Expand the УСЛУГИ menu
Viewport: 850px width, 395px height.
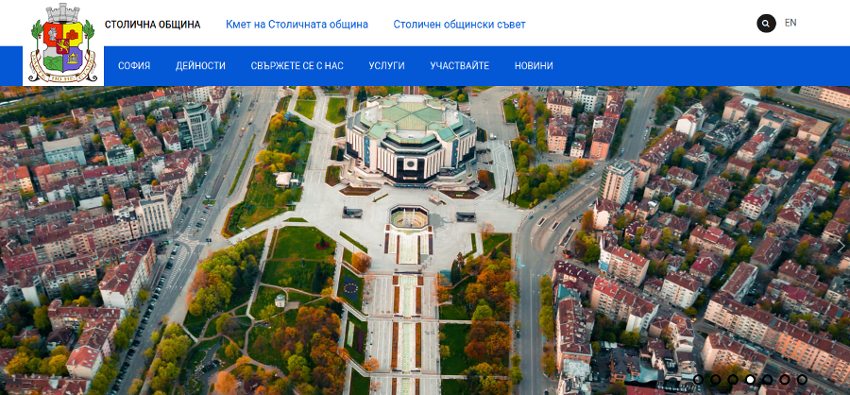click(x=387, y=66)
